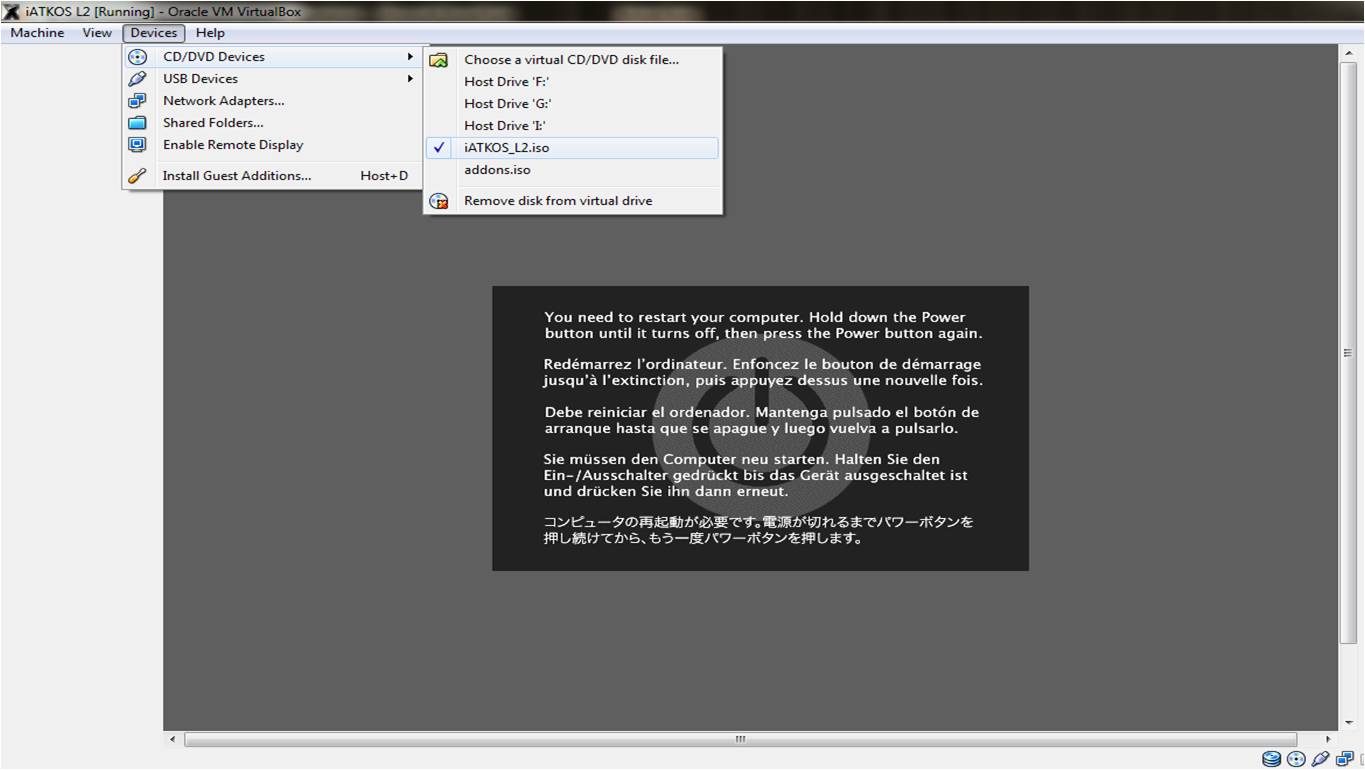Click the vertical scrollbar up arrow
Image resolution: width=1365 pixels, height=770 pixels.
pos(1347,53)
